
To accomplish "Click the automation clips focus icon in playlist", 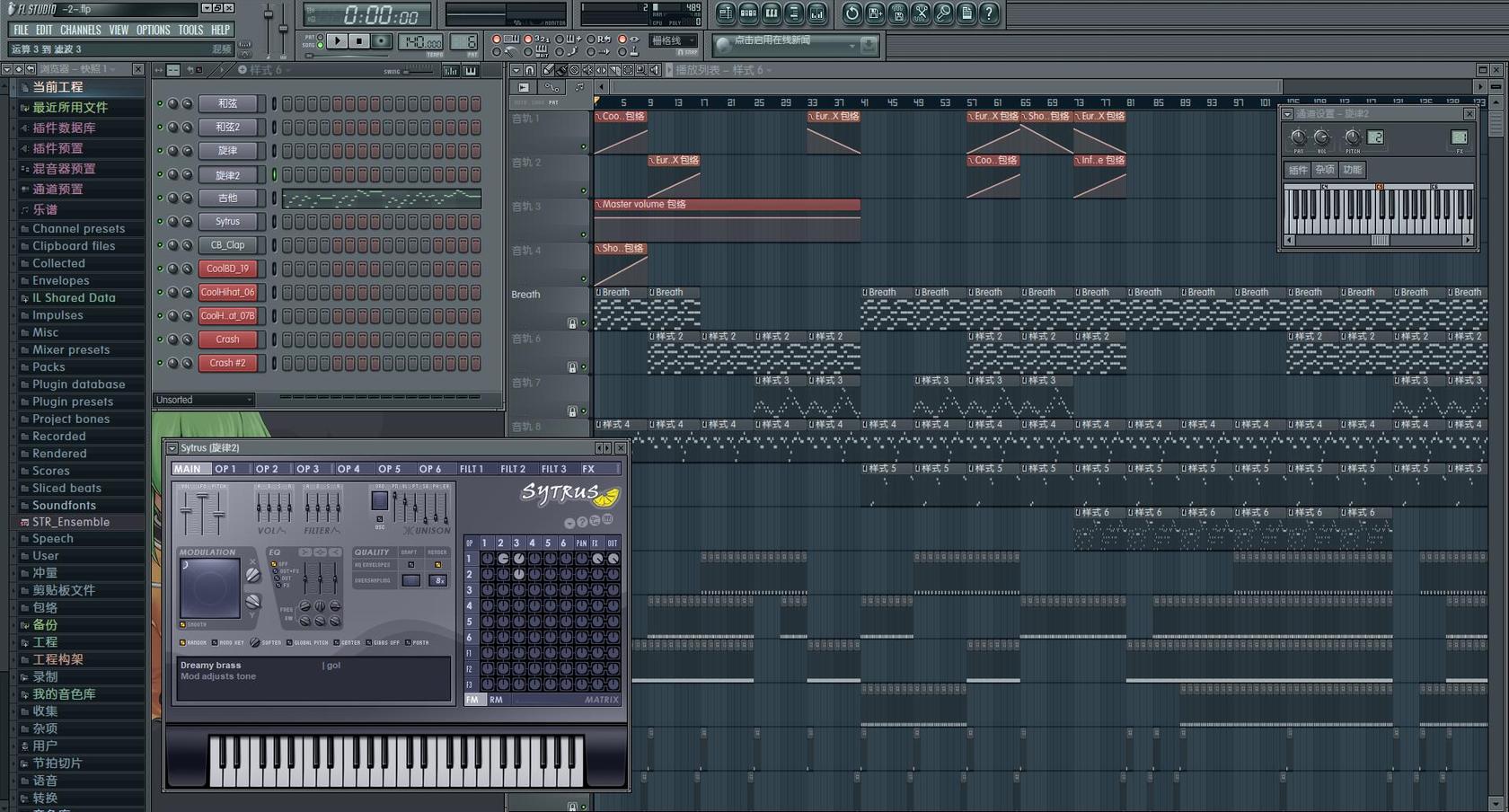I will pyautogui.click(x=552, y=87).
